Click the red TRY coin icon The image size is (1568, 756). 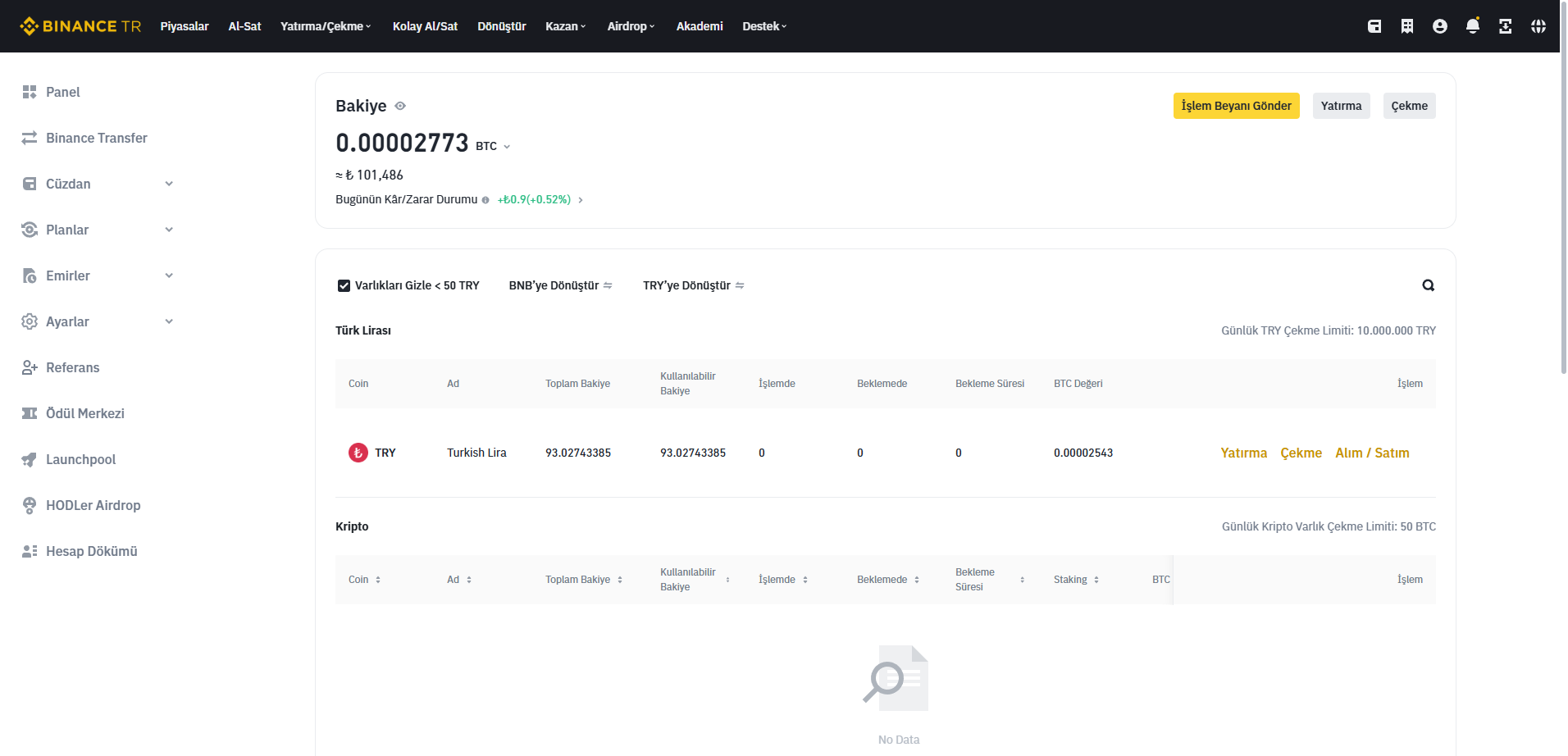click(358, 453)
